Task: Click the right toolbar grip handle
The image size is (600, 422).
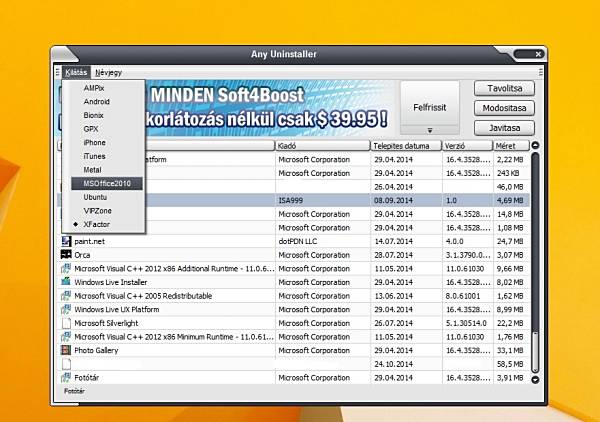Action: [x=540, y=72]
